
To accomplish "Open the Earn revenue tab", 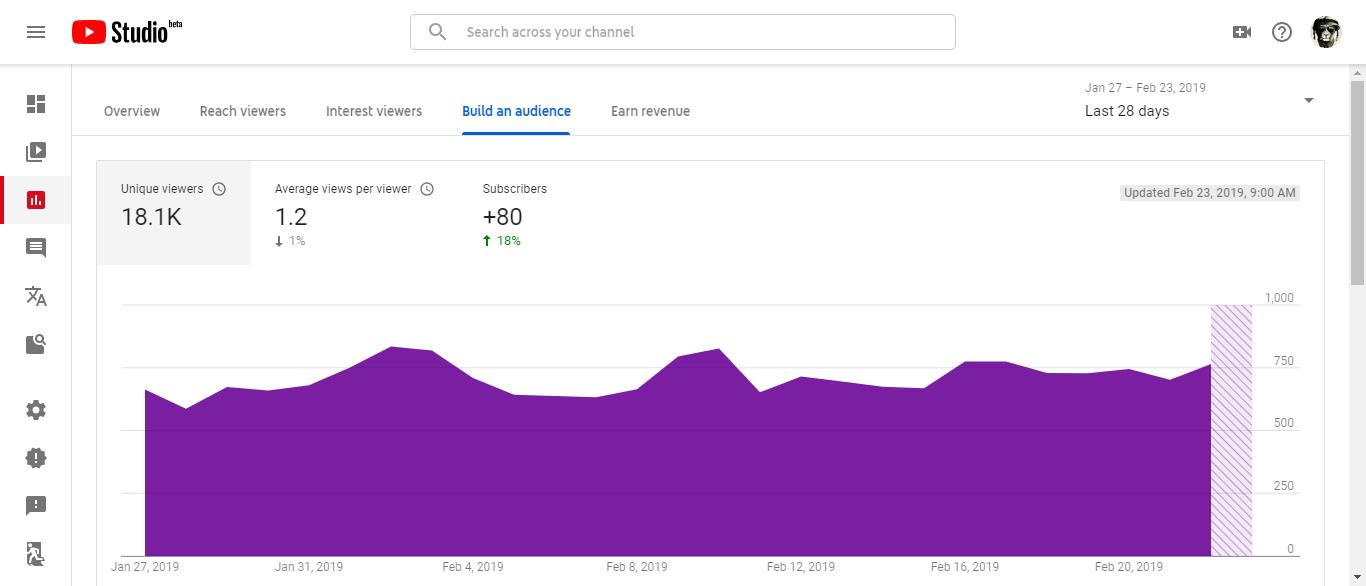I will click(x=650, y=111).
